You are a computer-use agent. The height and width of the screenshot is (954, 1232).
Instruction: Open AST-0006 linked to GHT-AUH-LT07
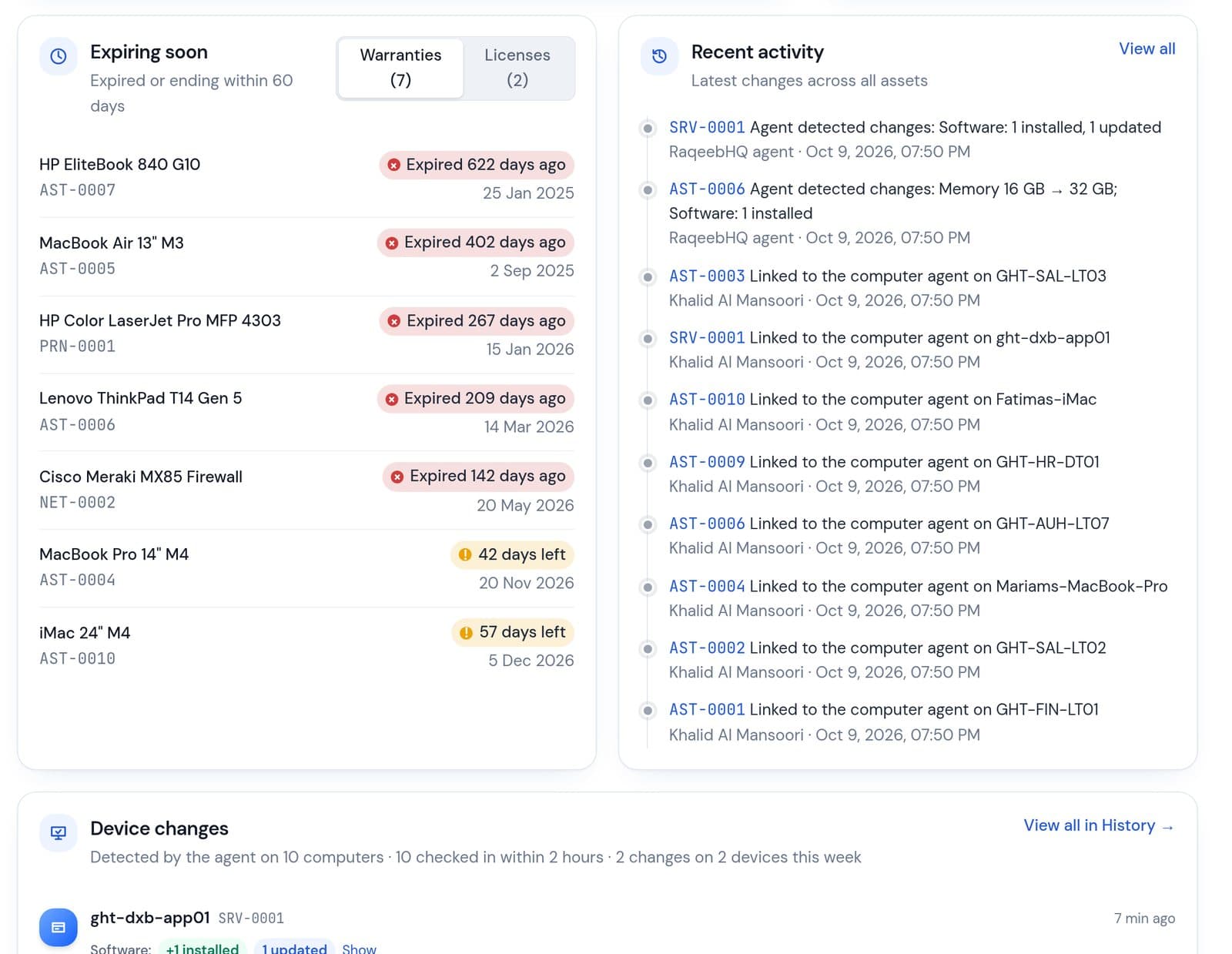707,524
